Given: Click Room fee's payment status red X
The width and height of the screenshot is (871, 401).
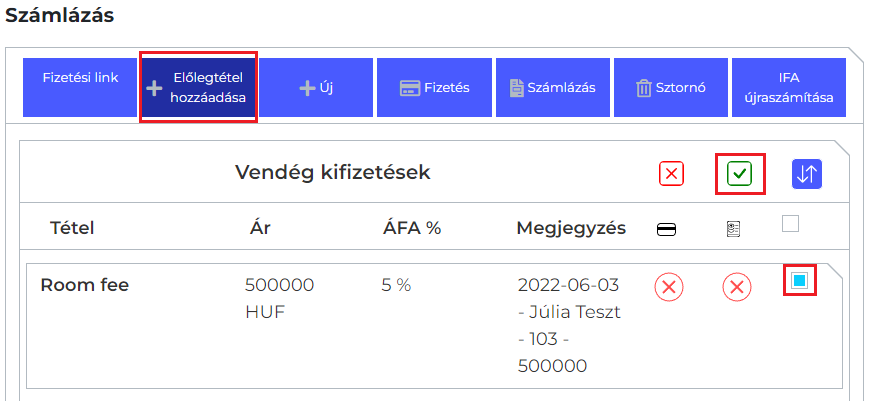Looking at the screenshot, I should [x=669, y=288].
